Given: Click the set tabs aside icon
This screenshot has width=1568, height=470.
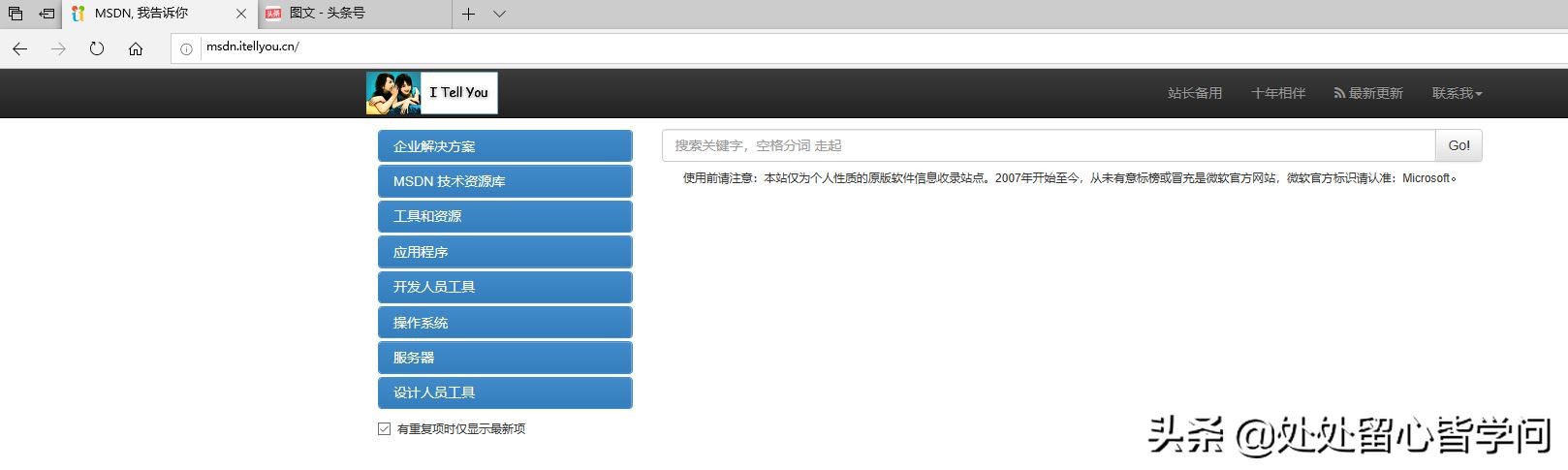Looking at the screenshot, I should point(47,14).
